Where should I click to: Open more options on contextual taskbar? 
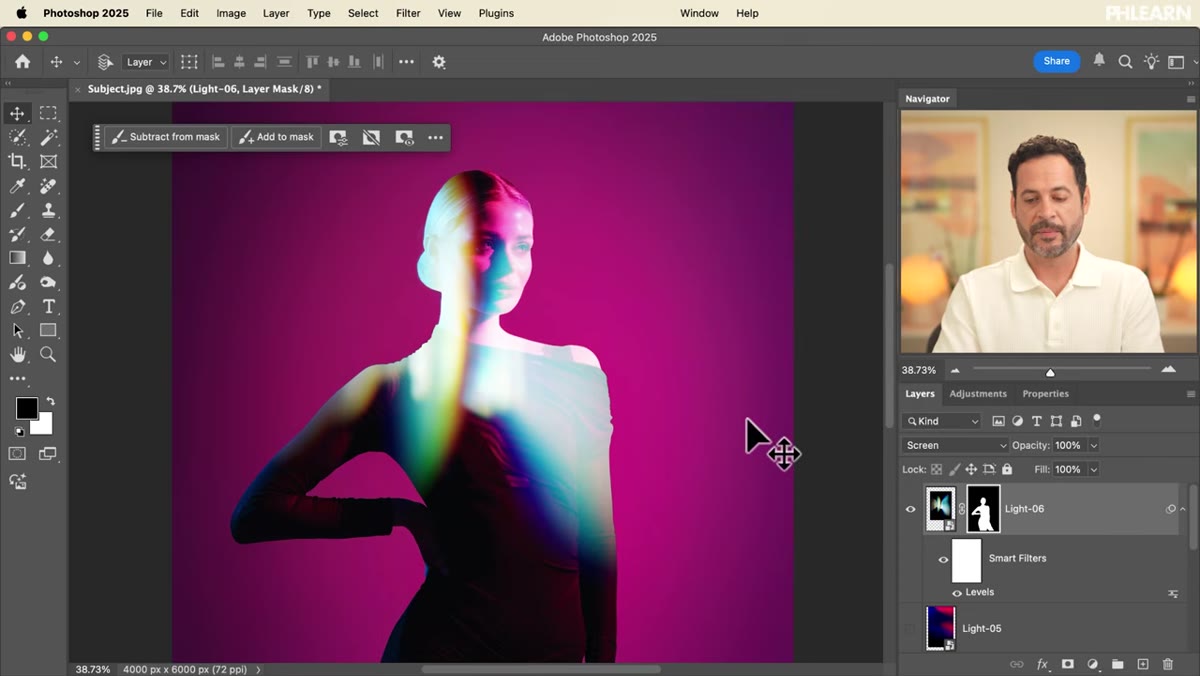pyautogui.click(x=435, y=138)
